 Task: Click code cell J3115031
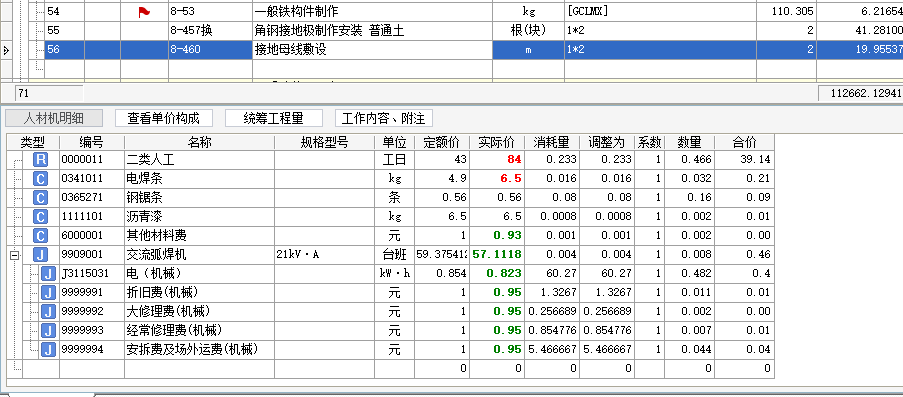pyautogui.click(x=92, y=273)
